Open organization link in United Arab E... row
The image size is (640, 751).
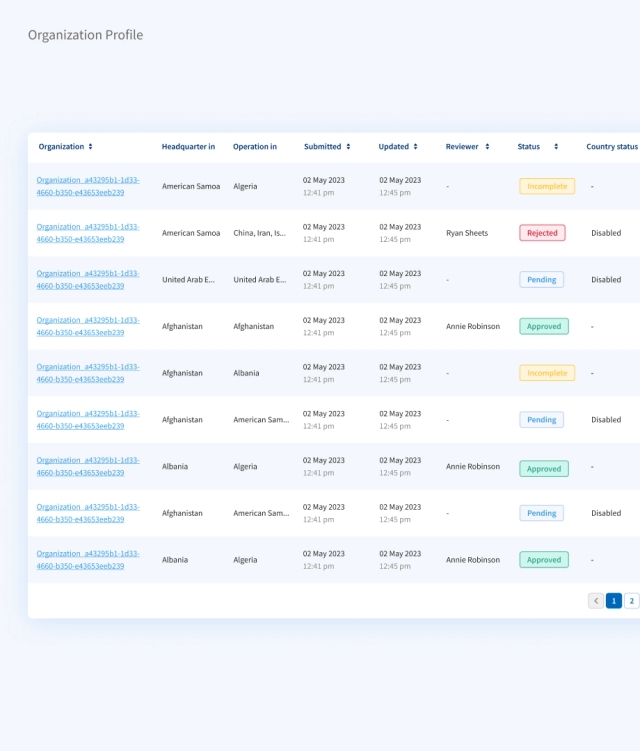(88, 280)
